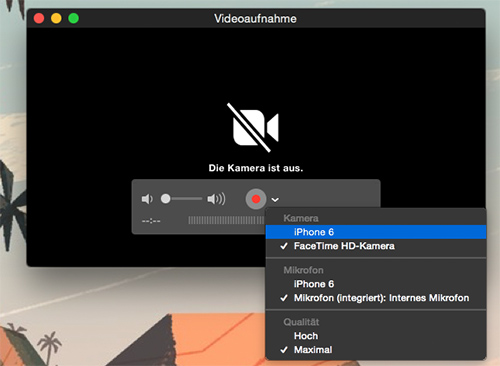The height and width of the screenshot is (366, 500).
Task: Start recording with the red record button
Action: click(256, 199)
